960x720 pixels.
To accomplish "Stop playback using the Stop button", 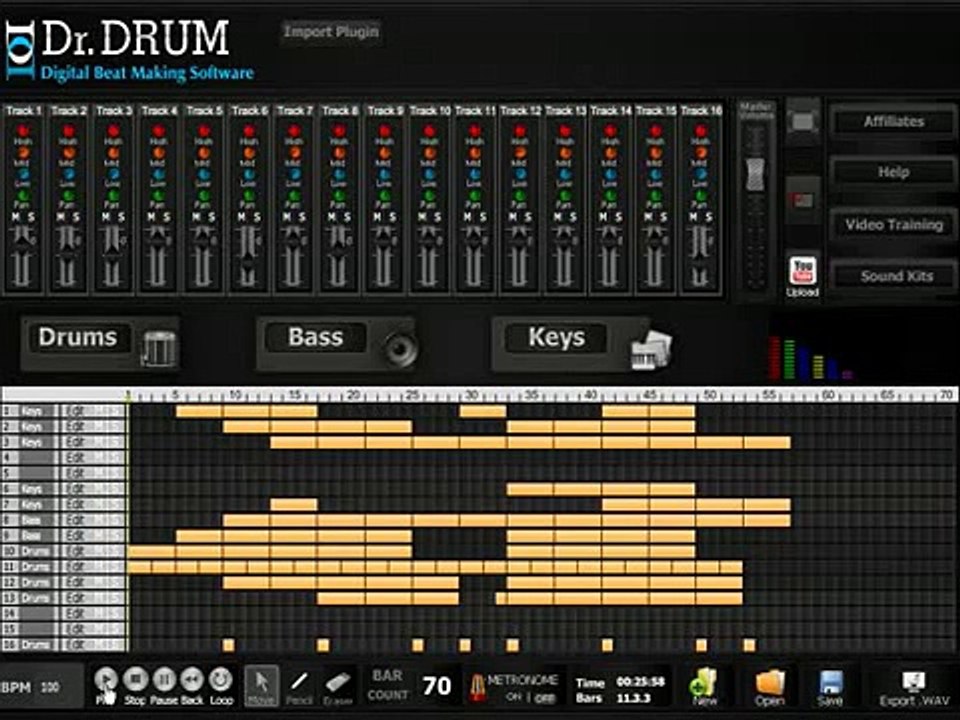I will click(135, 680).
